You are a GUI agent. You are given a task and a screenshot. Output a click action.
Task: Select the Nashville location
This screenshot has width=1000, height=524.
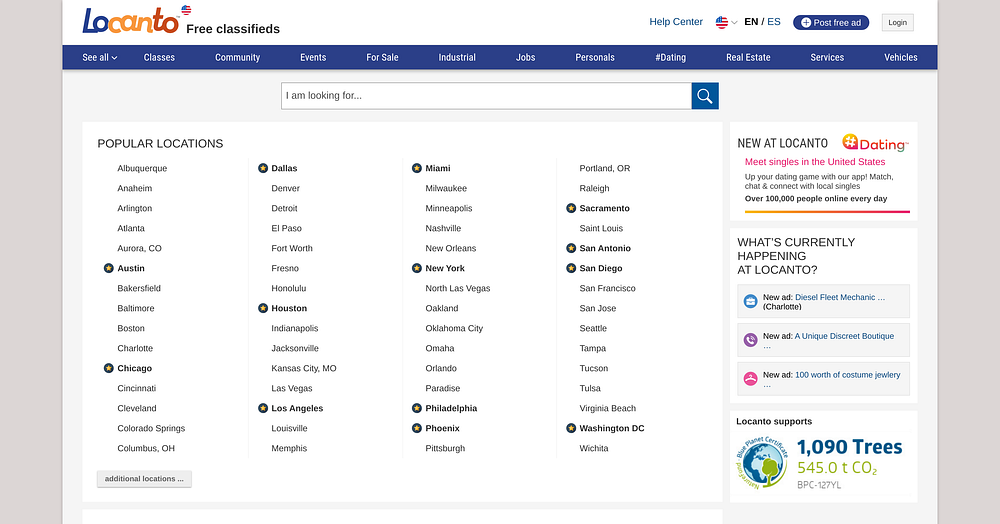pos(443,228)
